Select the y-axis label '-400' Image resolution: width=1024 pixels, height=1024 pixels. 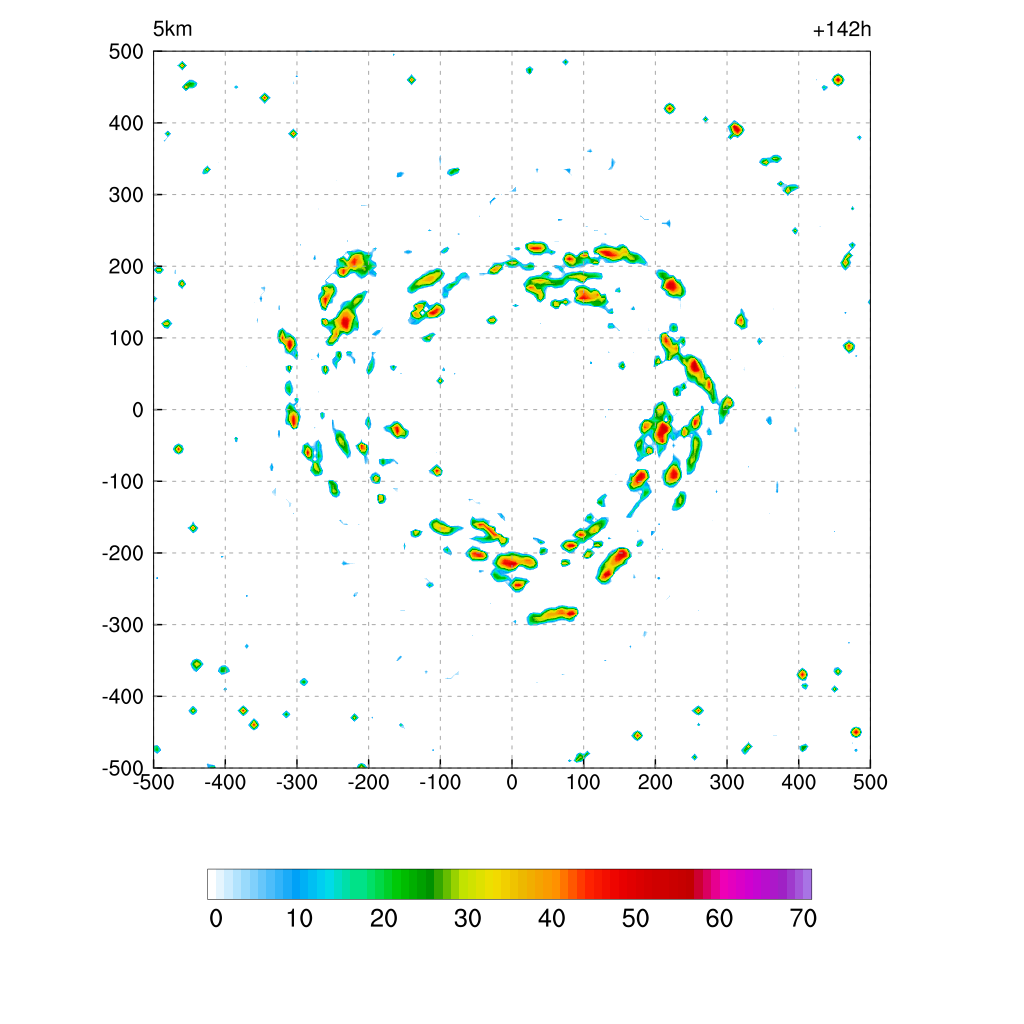coord(123,697)
